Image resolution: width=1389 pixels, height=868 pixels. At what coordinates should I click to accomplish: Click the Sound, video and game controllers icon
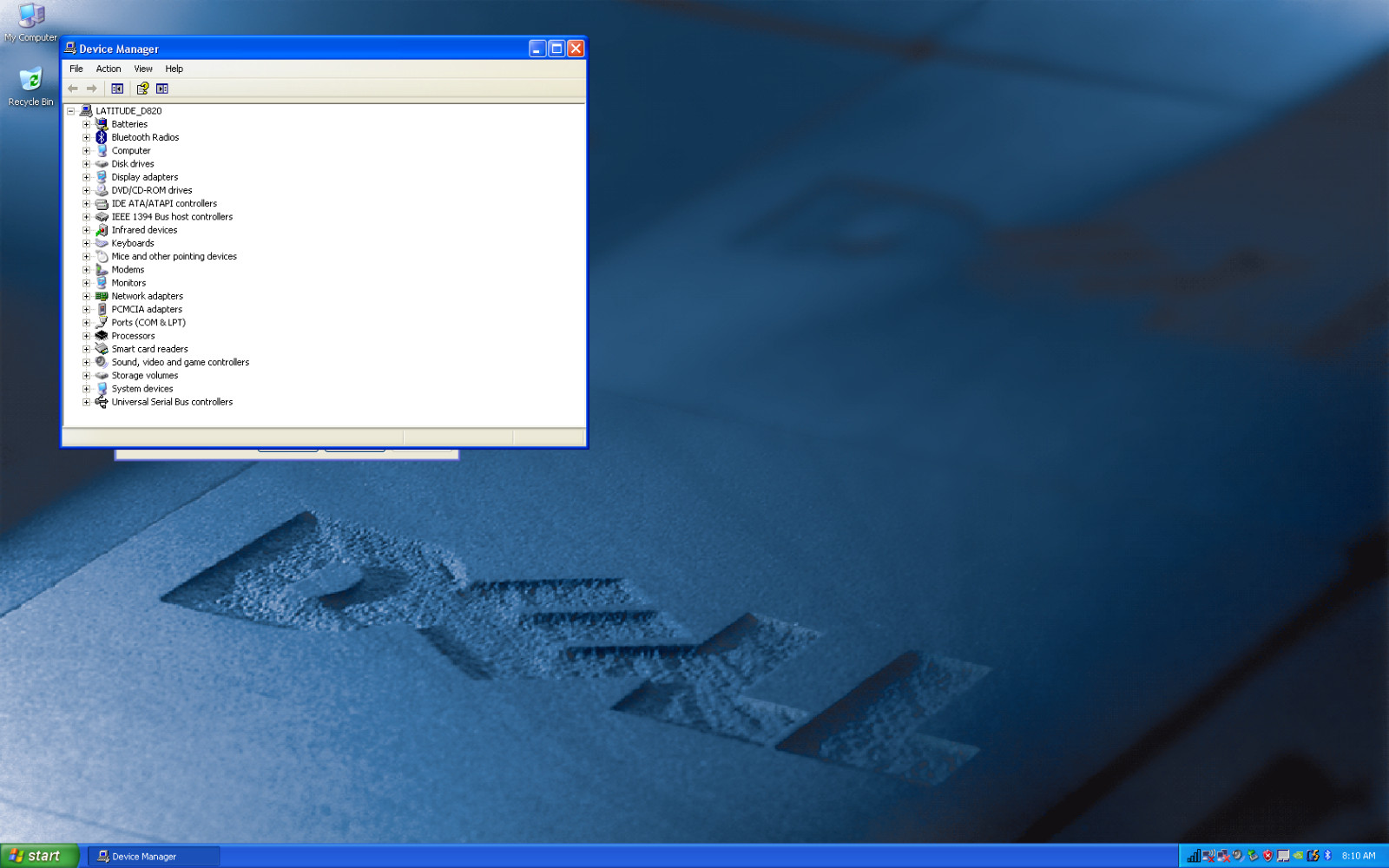click(102, 362)
